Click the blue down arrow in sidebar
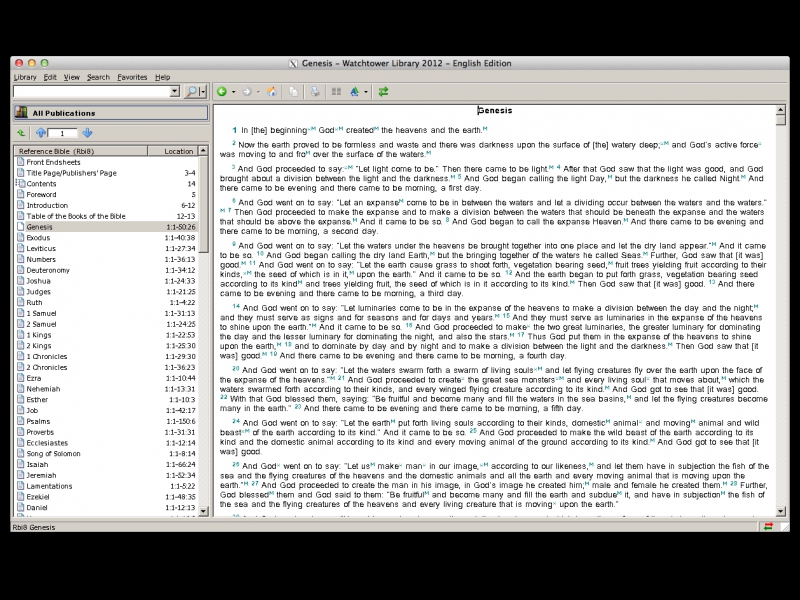800x600 pixels. [87, 133]
